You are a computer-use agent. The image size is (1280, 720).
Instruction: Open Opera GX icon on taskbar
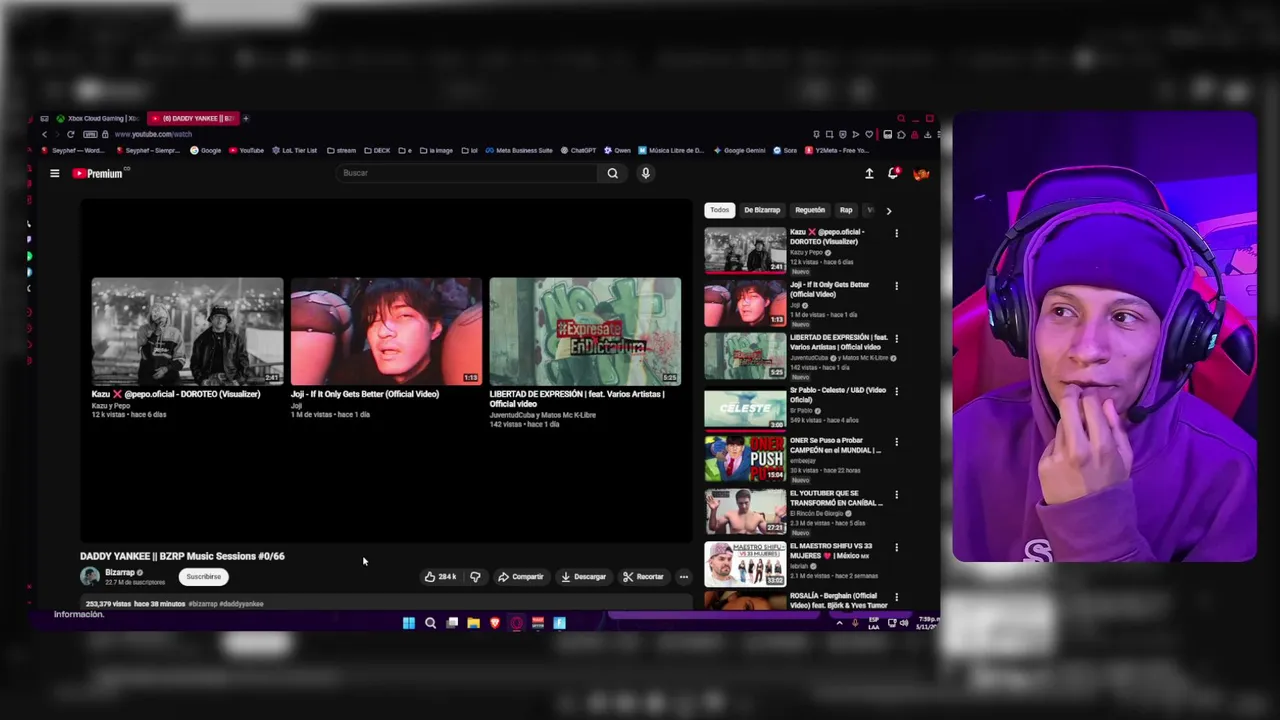(516, 623)
